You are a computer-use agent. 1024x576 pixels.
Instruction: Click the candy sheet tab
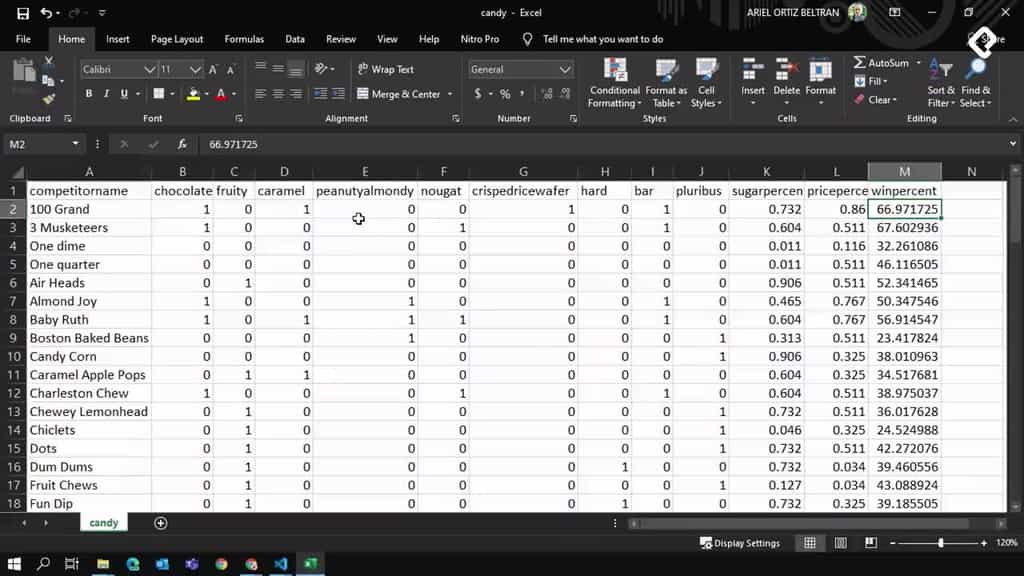[103, 522]
